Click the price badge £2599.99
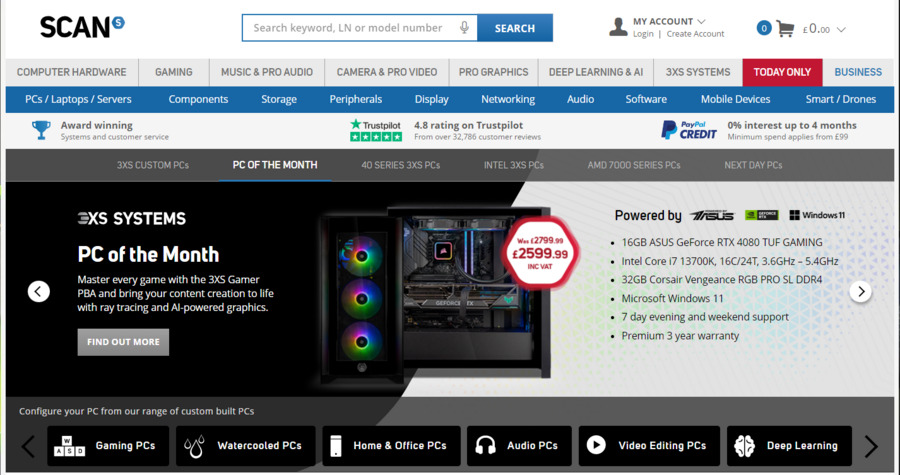Viewport: 900px width, 475px height. pos(540,252)
